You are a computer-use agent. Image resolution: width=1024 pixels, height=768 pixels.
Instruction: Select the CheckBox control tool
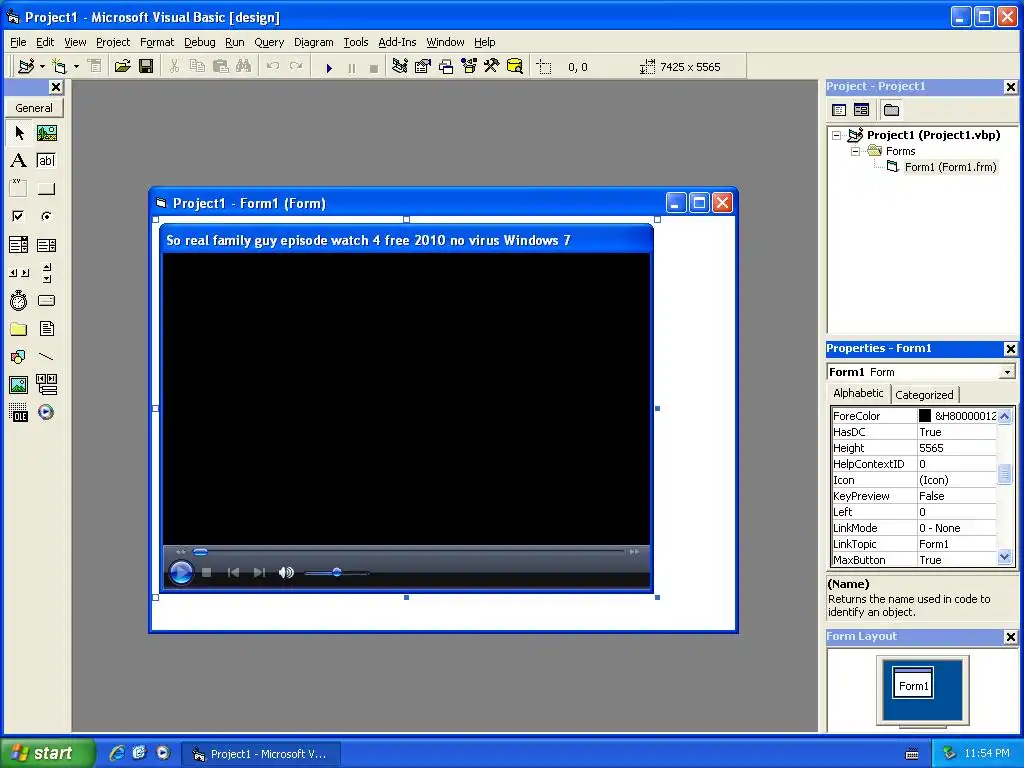(19, 216)
